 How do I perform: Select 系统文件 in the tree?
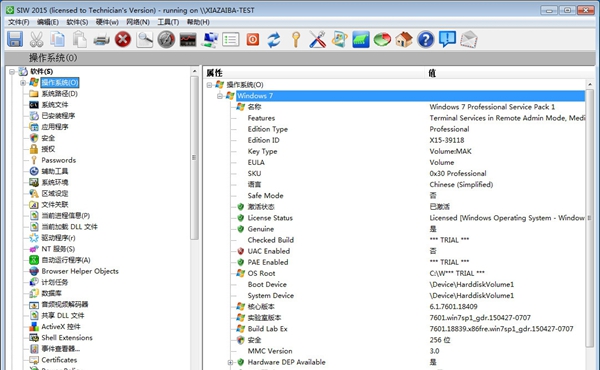(55, 105)
